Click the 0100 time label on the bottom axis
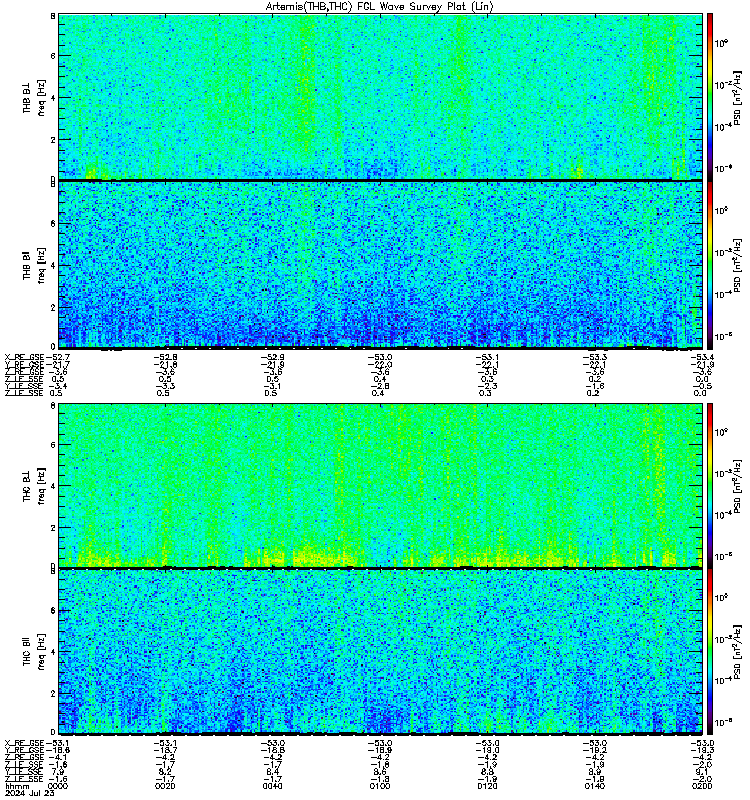The height and width of the screenshot is (800, 750). 380,786
